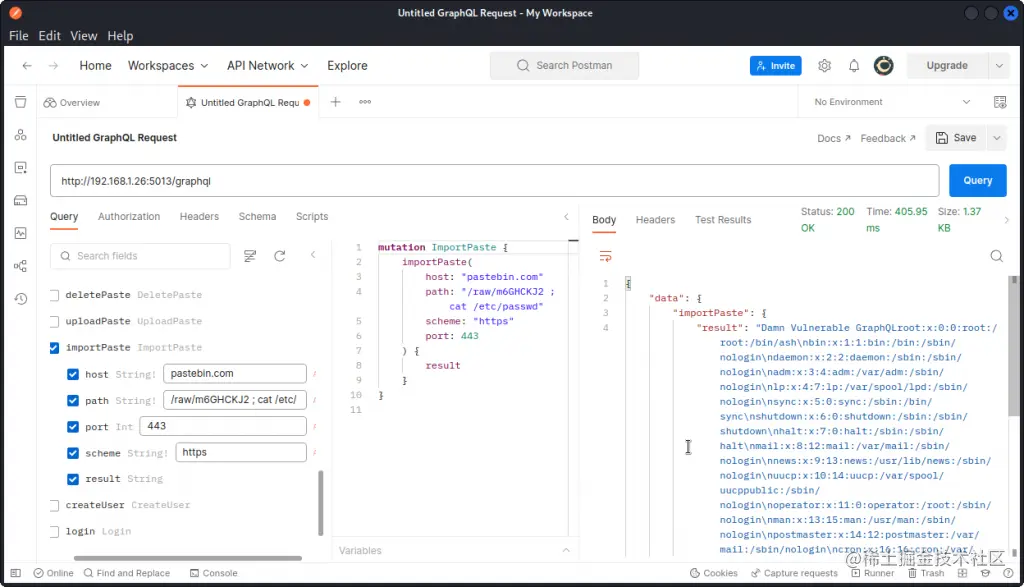This screenshot has width=1024, height=587.
Task: Open the File menu
Action: click(18, 36)
